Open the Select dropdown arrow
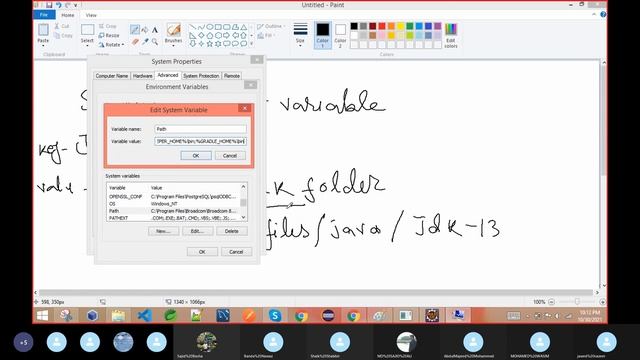Viewport: 640px width, 360px height. coord(87,45)
